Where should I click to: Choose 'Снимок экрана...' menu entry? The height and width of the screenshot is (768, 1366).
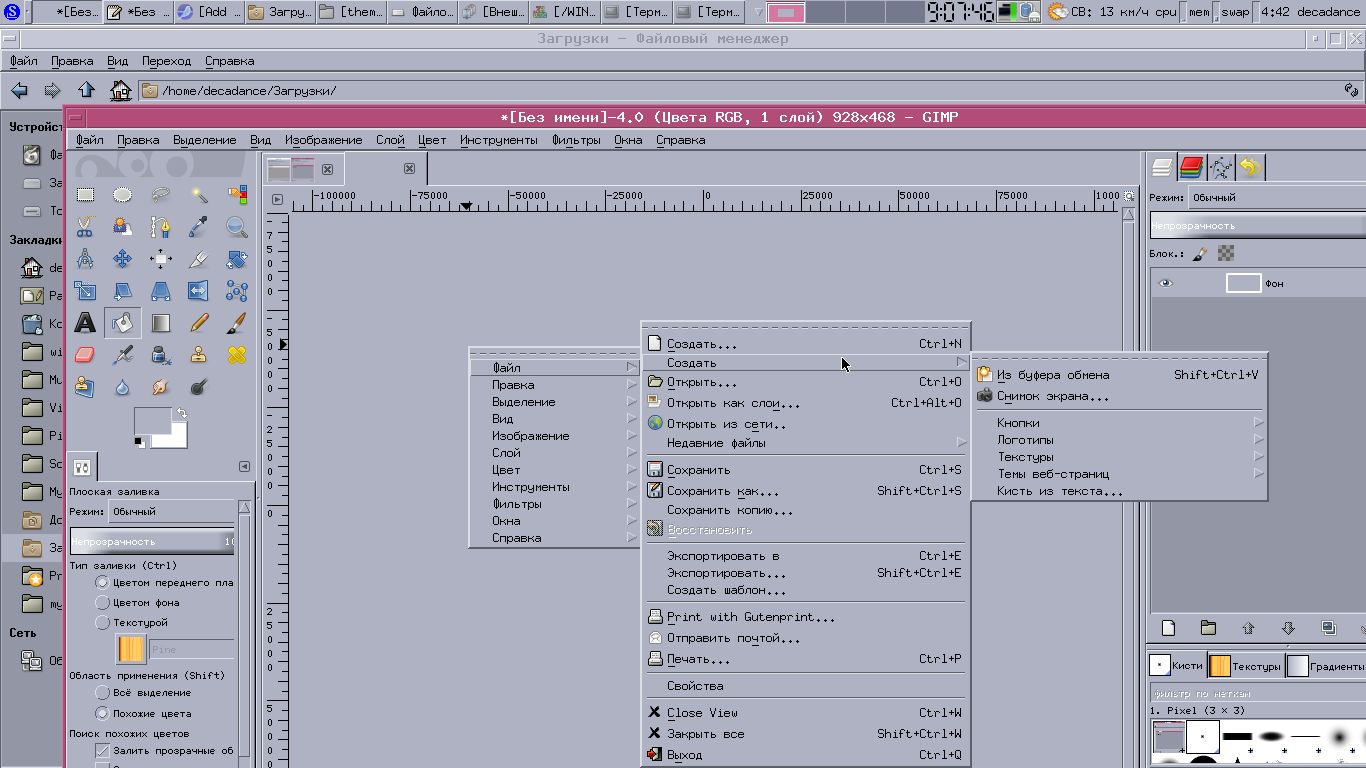coord(1119,396)
